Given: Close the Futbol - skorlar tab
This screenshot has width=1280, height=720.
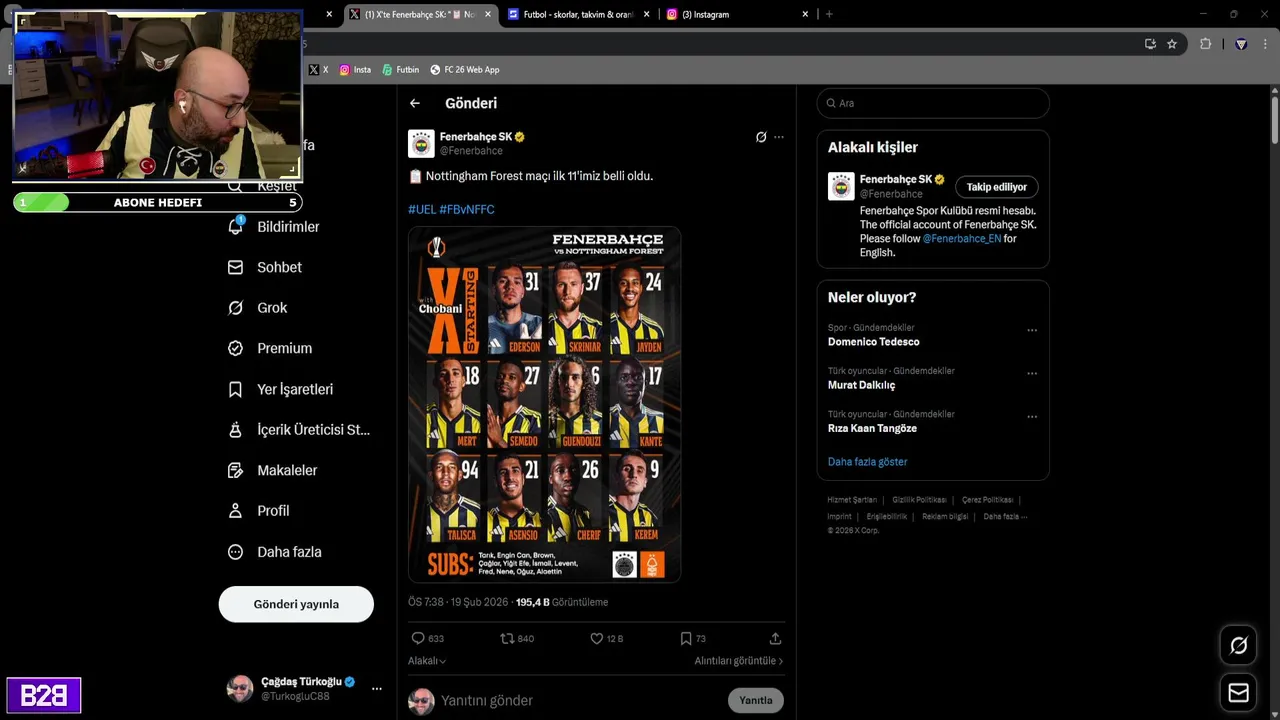Looking at the screenshot, I should coord(647,14).
